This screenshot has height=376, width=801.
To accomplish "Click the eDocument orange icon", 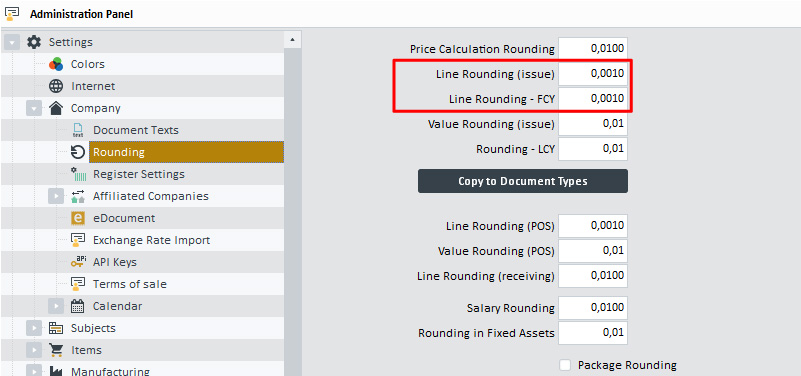I will point(78,218).
